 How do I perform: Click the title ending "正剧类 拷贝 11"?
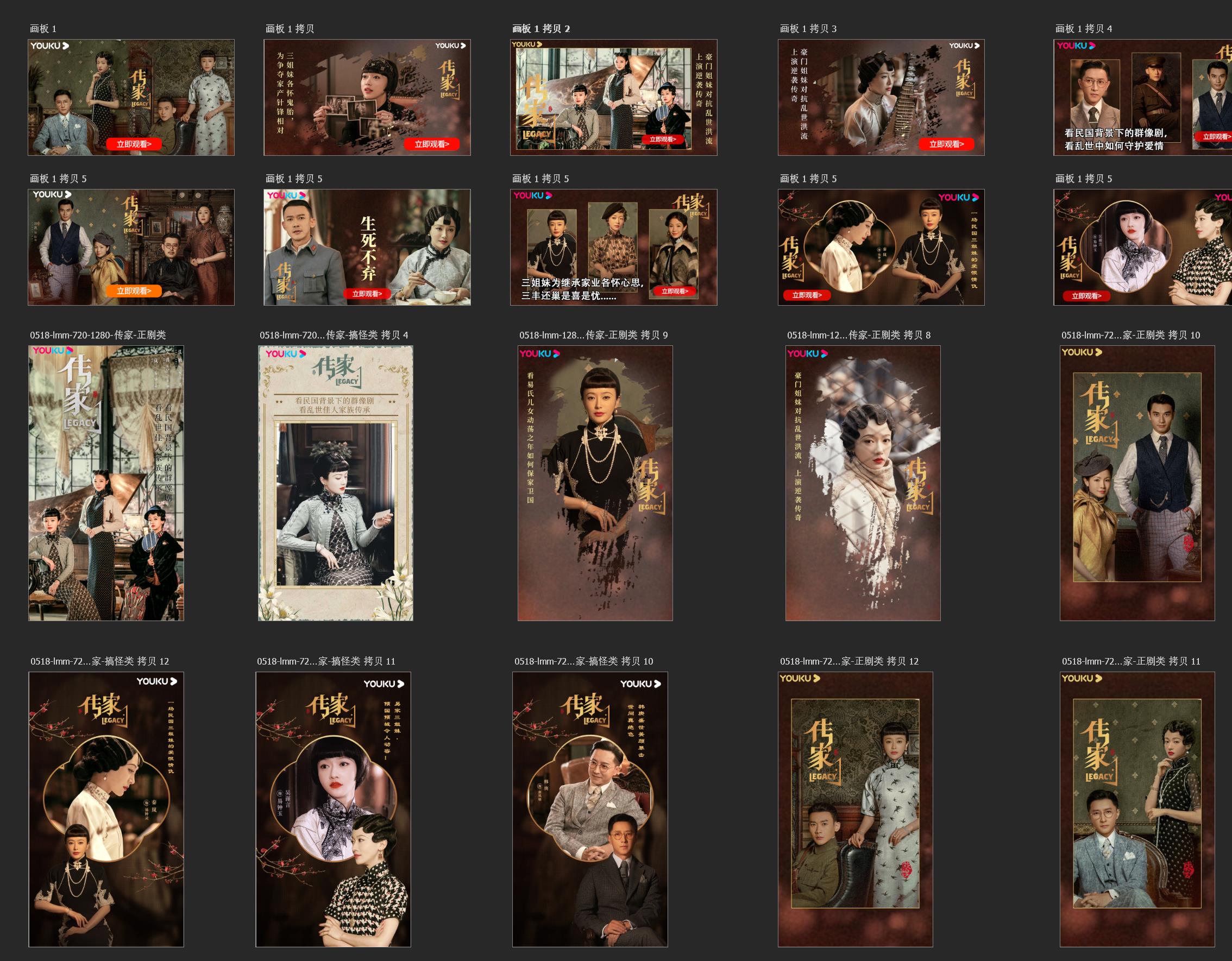1131,661
